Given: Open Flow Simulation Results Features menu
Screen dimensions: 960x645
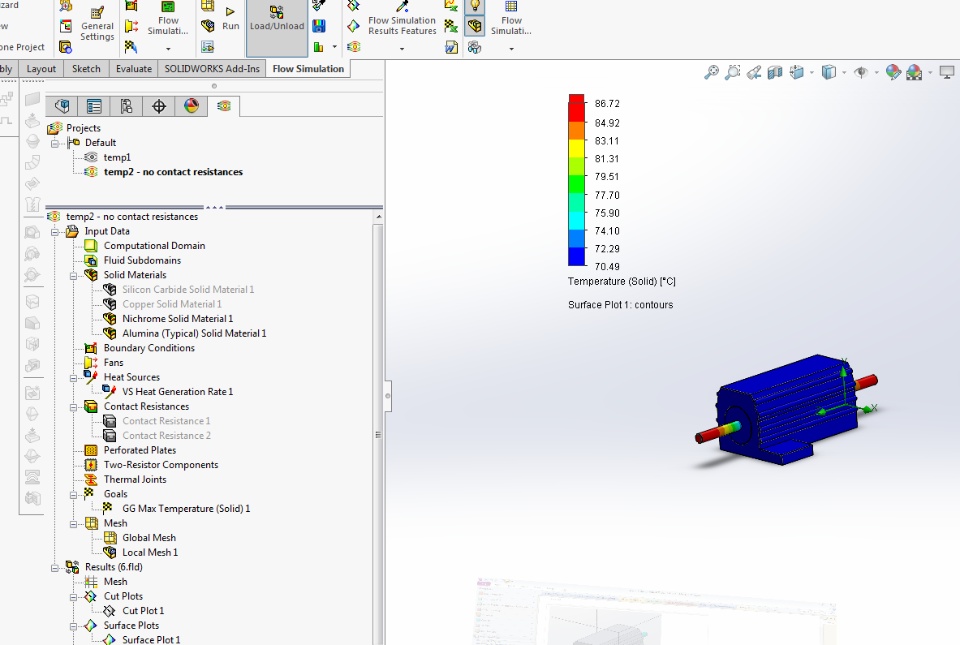Looking at the screenshot, I should 402,25.
